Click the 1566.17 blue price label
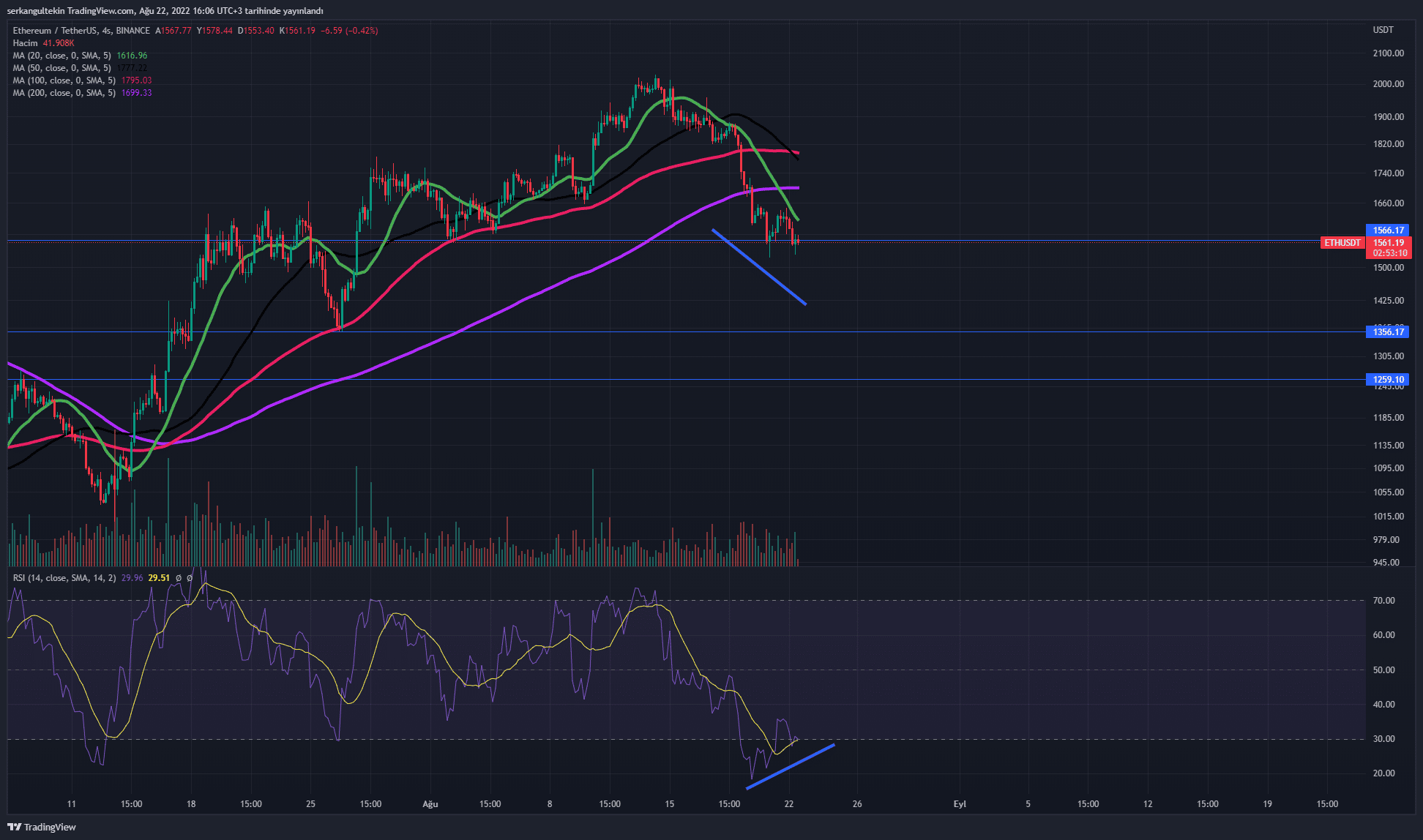The height and width of the screenshot is (840, 1423). [1388, 230]
